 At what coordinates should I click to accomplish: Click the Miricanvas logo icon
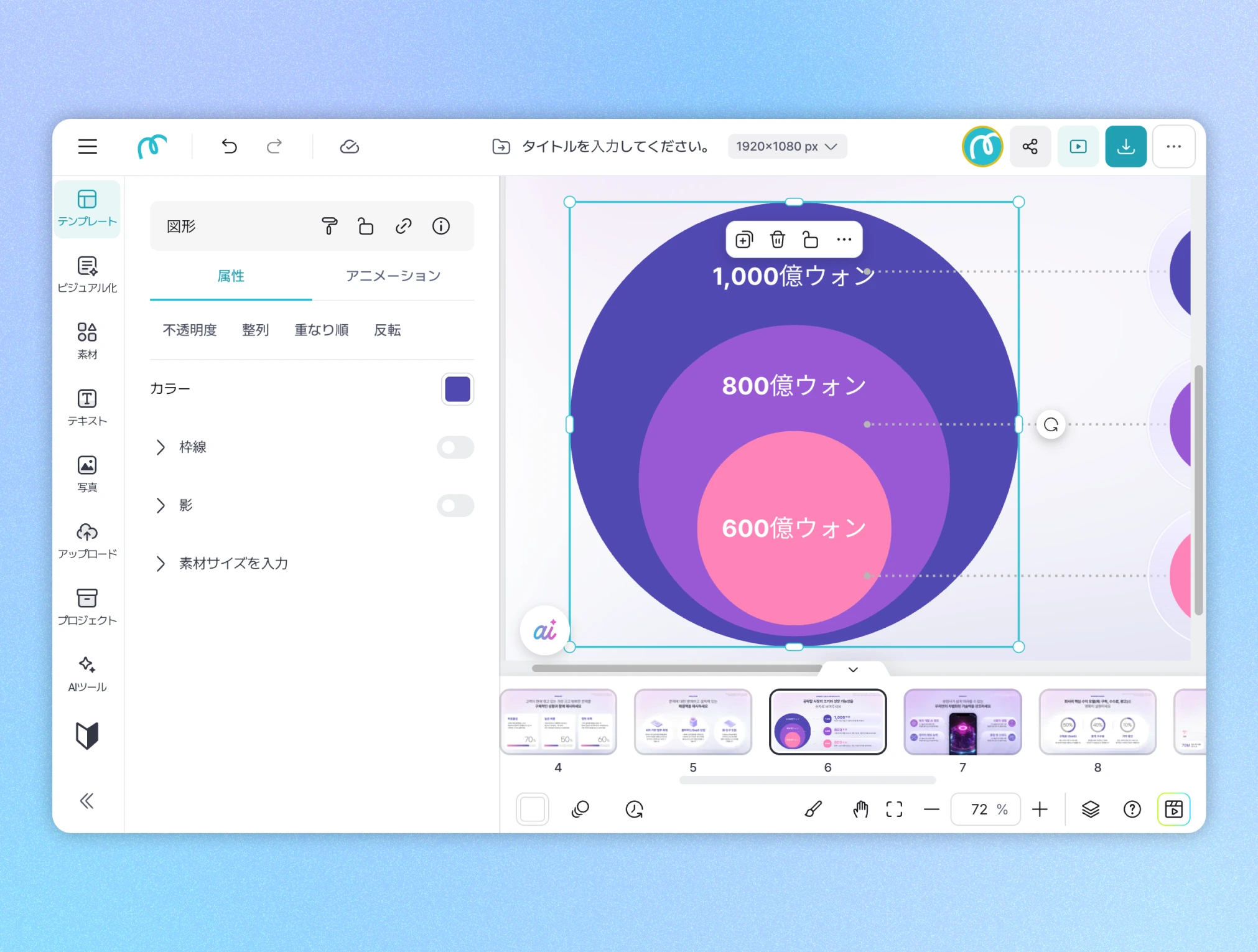pyautogui.click(x=152, y=147)
